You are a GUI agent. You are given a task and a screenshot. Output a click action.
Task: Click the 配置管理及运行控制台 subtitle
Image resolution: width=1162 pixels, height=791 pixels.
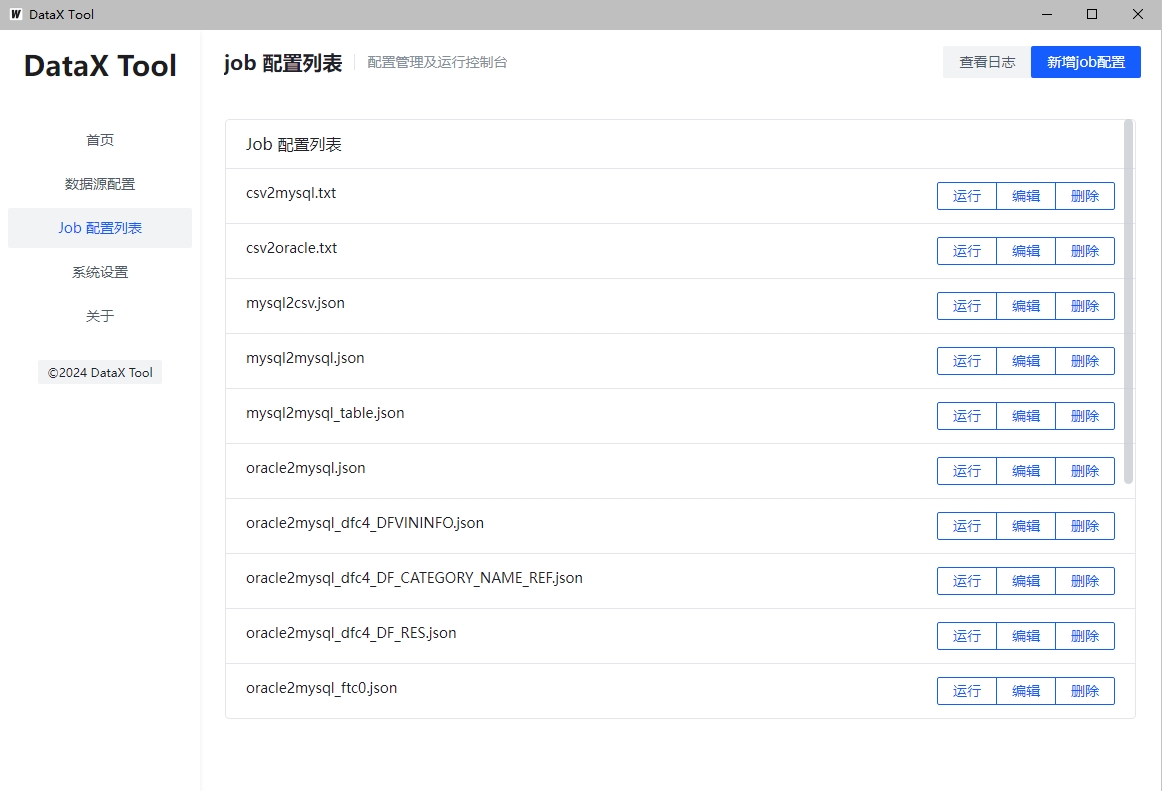coord(437,62)
